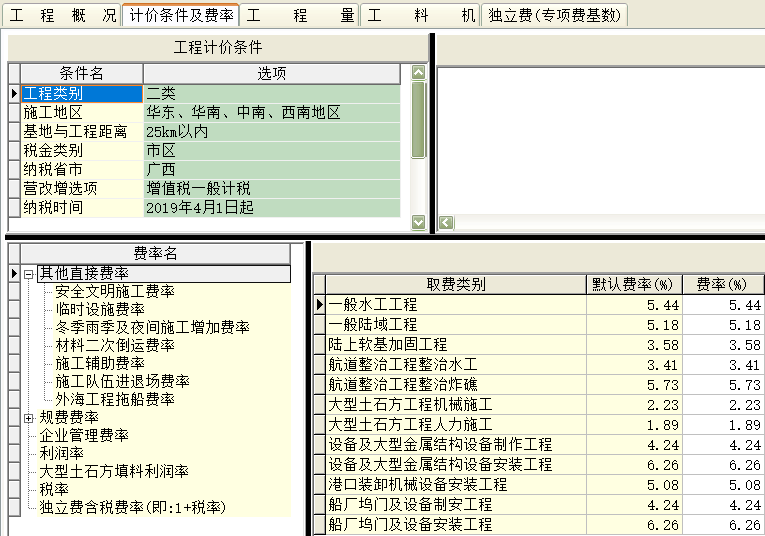Select 安全文明施工费率 in the rate tree
Screen dimensions: 765x536
(x=114, y=292)
